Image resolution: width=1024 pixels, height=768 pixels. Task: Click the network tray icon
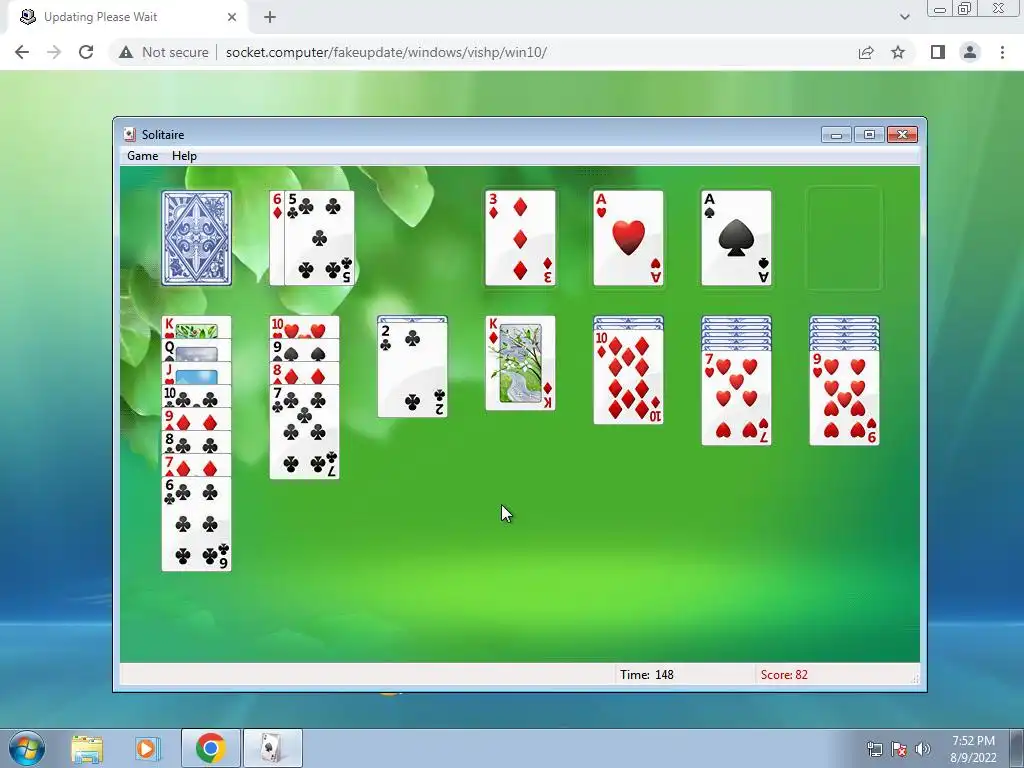[874, 749]
